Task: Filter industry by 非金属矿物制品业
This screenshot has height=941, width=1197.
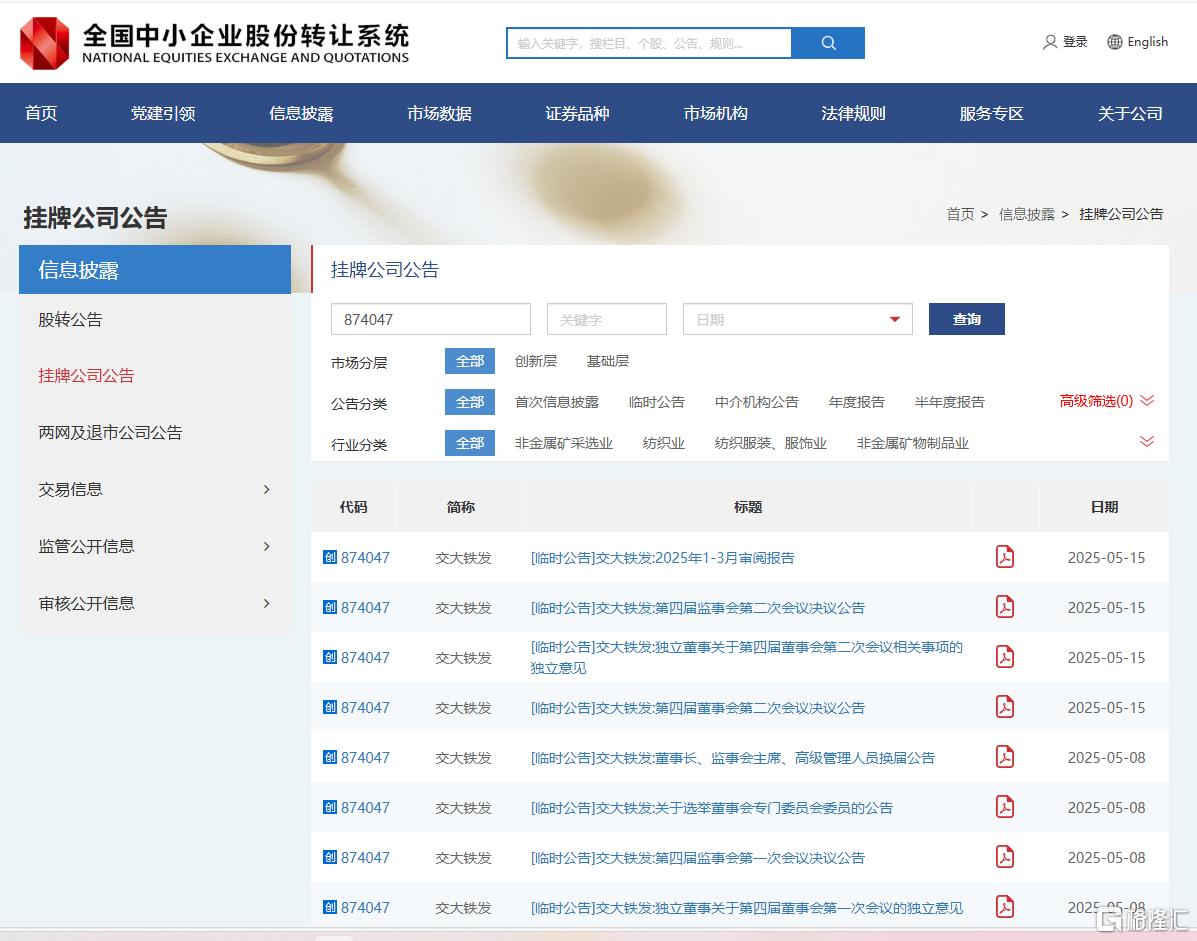Action: coord(912,443)
